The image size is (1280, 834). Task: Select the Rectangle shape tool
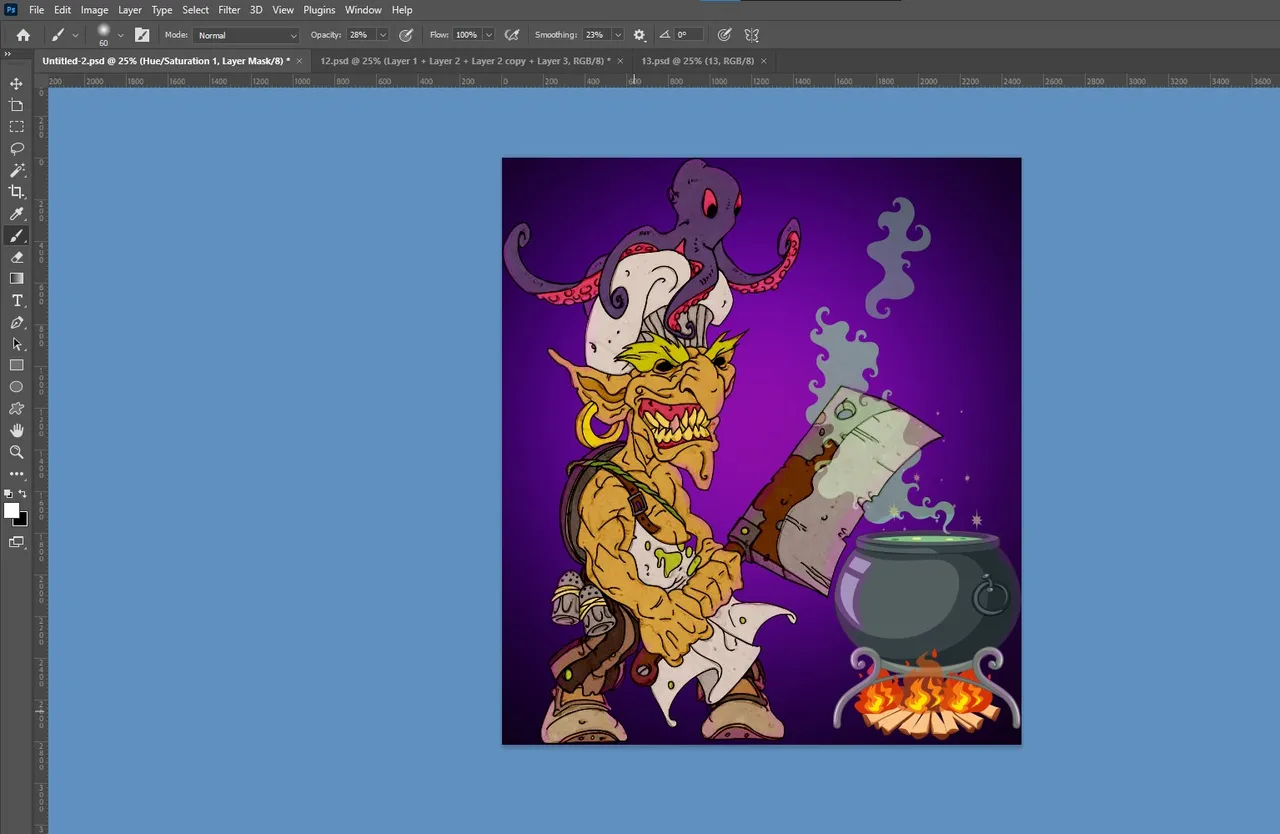pos(16,366)
